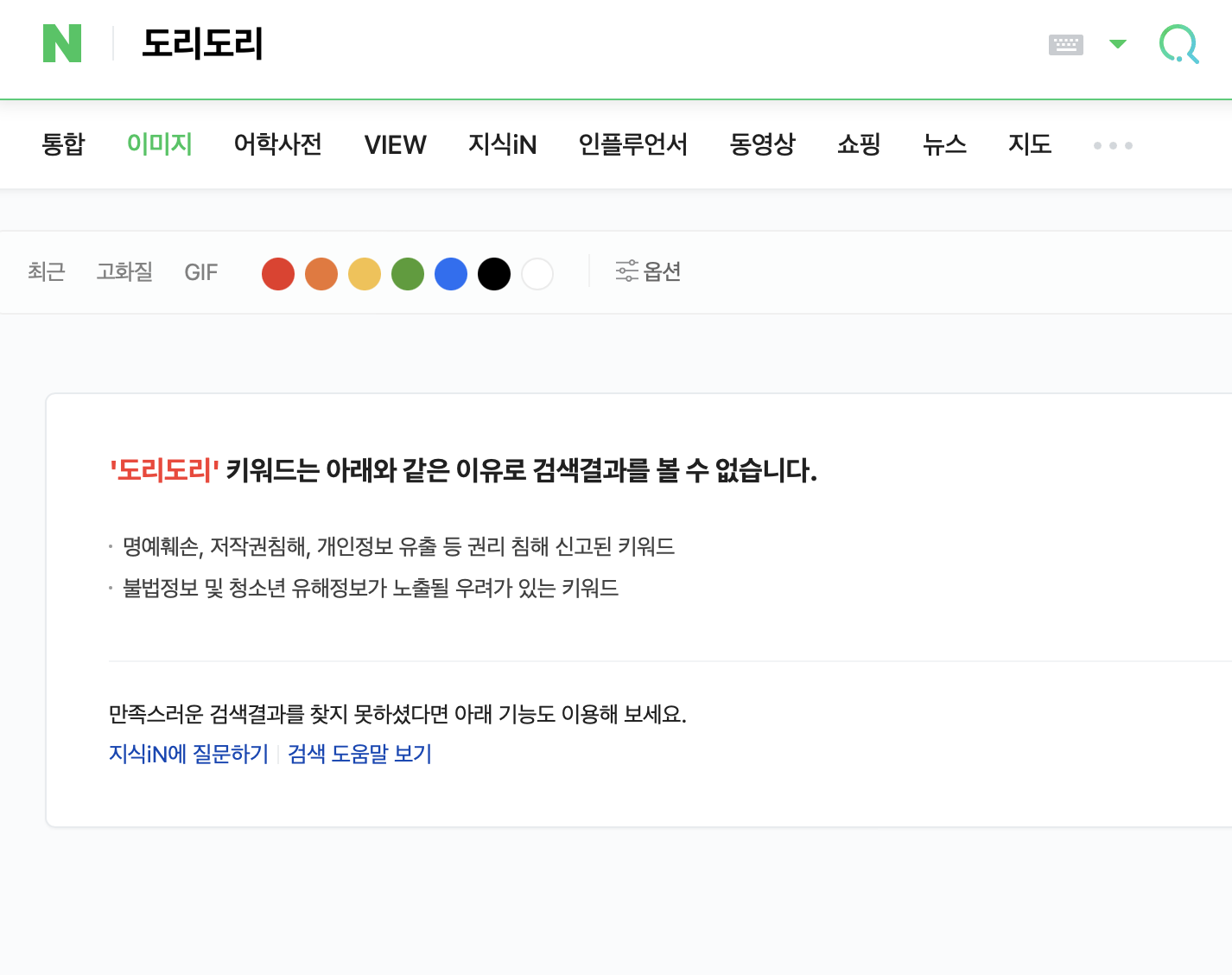Viewport: 1232px width, 975px height.
Task: Expand more tabs with three dots
Action: tap(1113, 145)
